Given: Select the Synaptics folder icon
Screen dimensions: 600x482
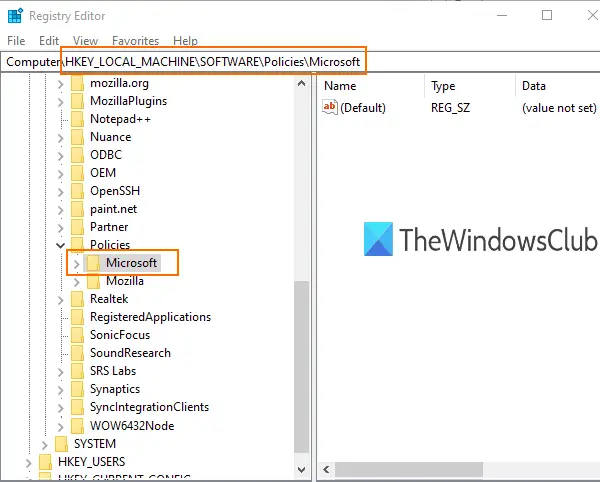Looking at the screenshot, I should 77,389.
